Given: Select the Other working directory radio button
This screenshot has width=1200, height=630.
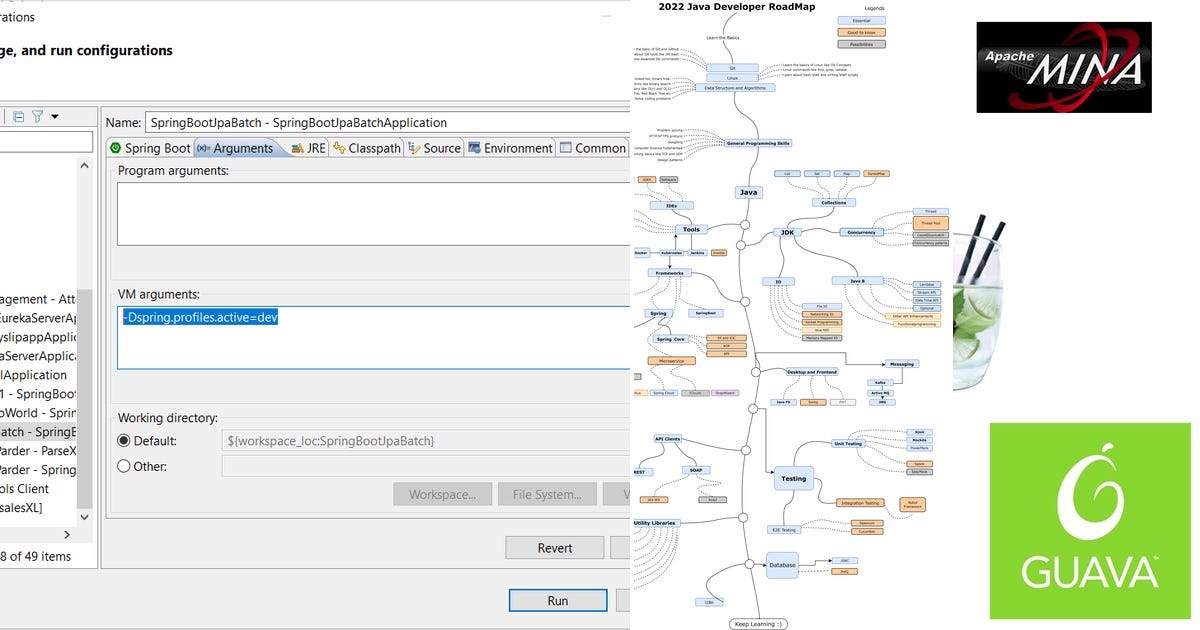Looking at the screenshot, I should coord(124,466).
